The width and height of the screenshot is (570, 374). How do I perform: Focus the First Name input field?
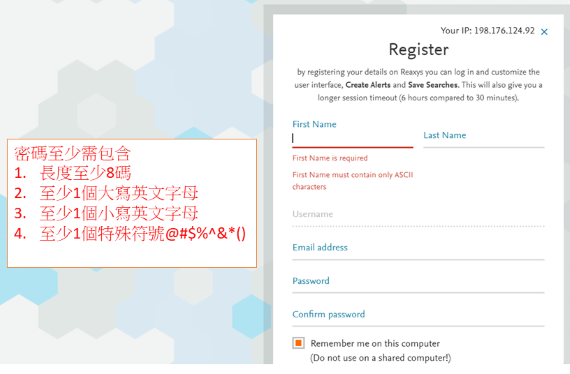352,138
